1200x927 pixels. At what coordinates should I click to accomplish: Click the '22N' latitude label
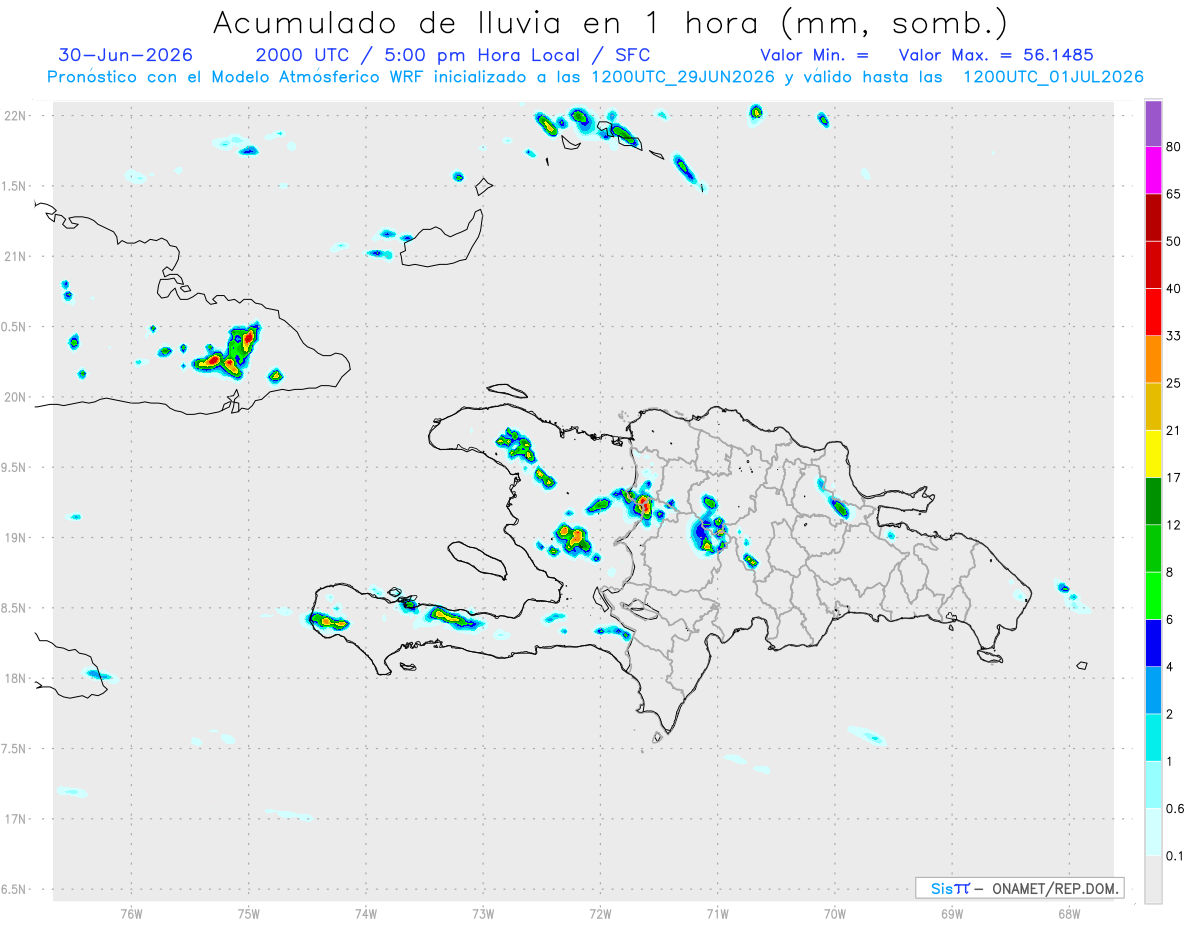point(16,116)
